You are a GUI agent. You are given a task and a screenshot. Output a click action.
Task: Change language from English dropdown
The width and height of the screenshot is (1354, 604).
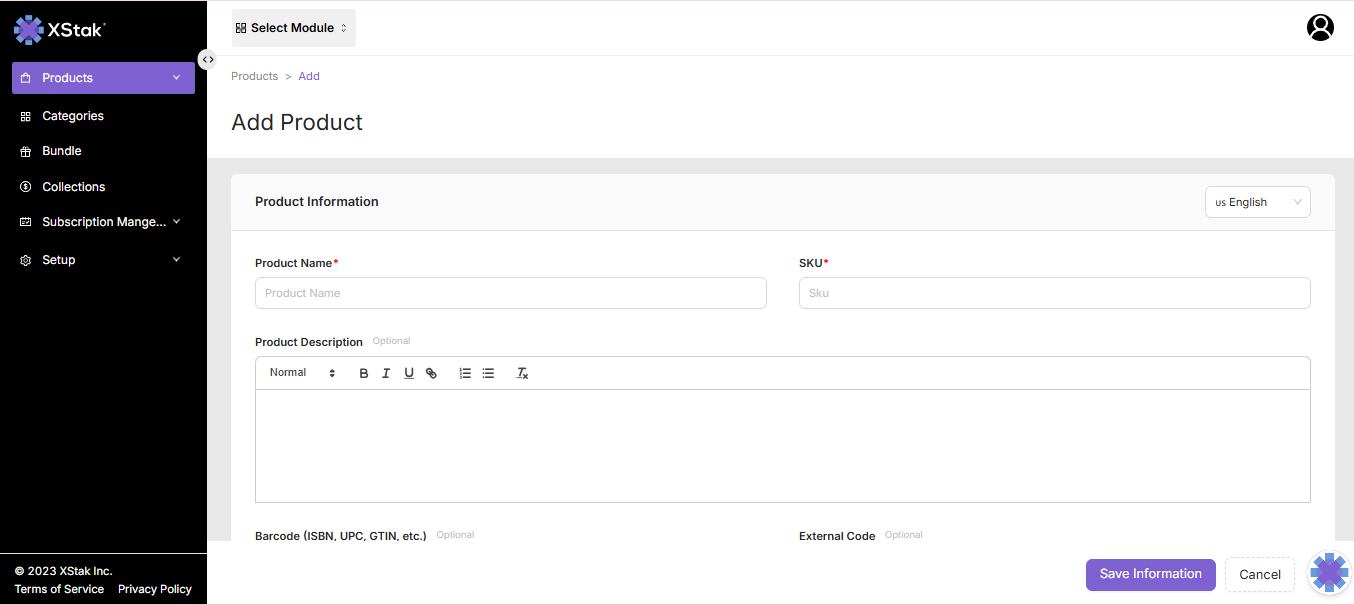[1257, 202]
